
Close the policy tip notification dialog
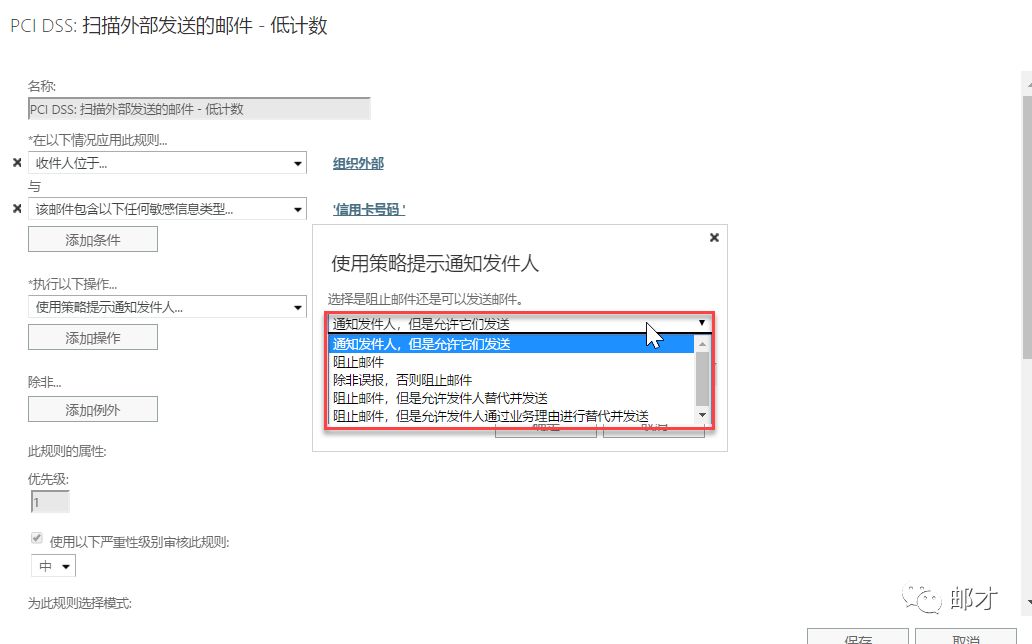714,238
